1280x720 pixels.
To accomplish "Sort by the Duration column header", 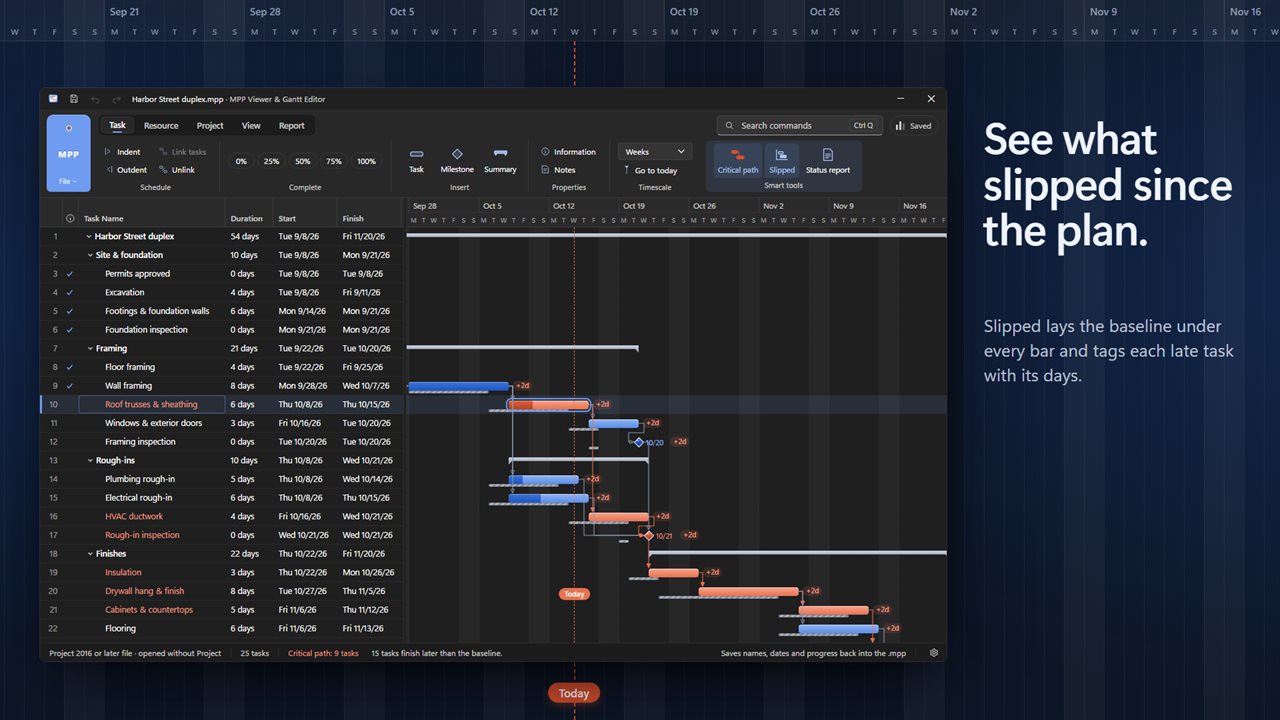I will click(247, 218).
